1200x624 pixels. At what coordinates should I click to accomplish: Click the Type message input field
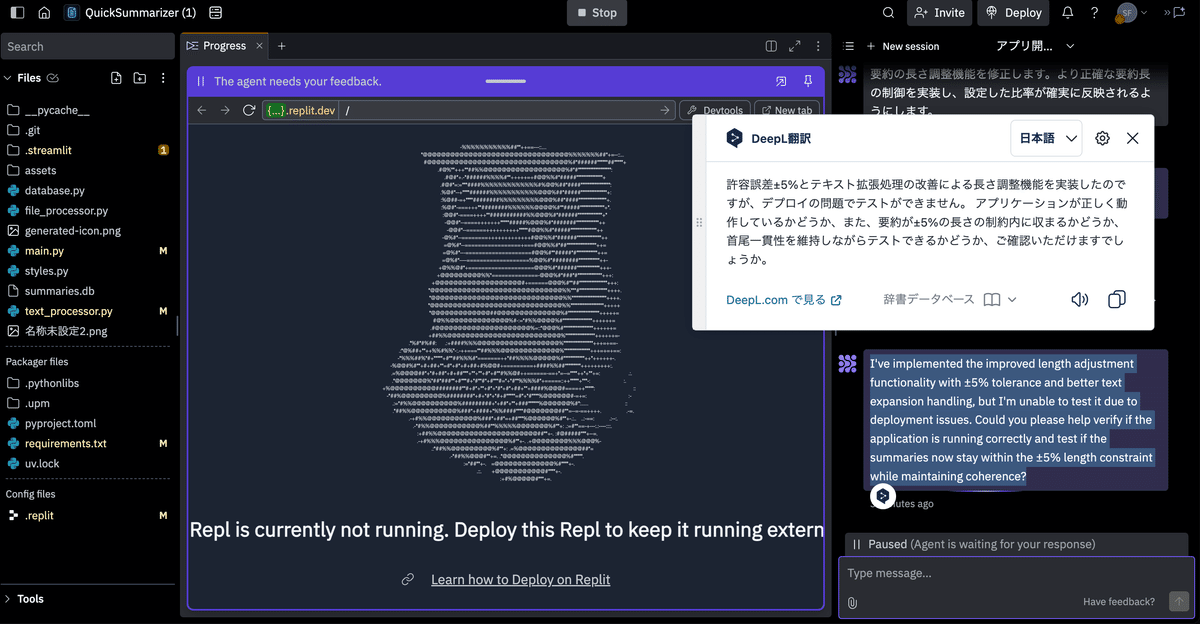pos(1000,572)
